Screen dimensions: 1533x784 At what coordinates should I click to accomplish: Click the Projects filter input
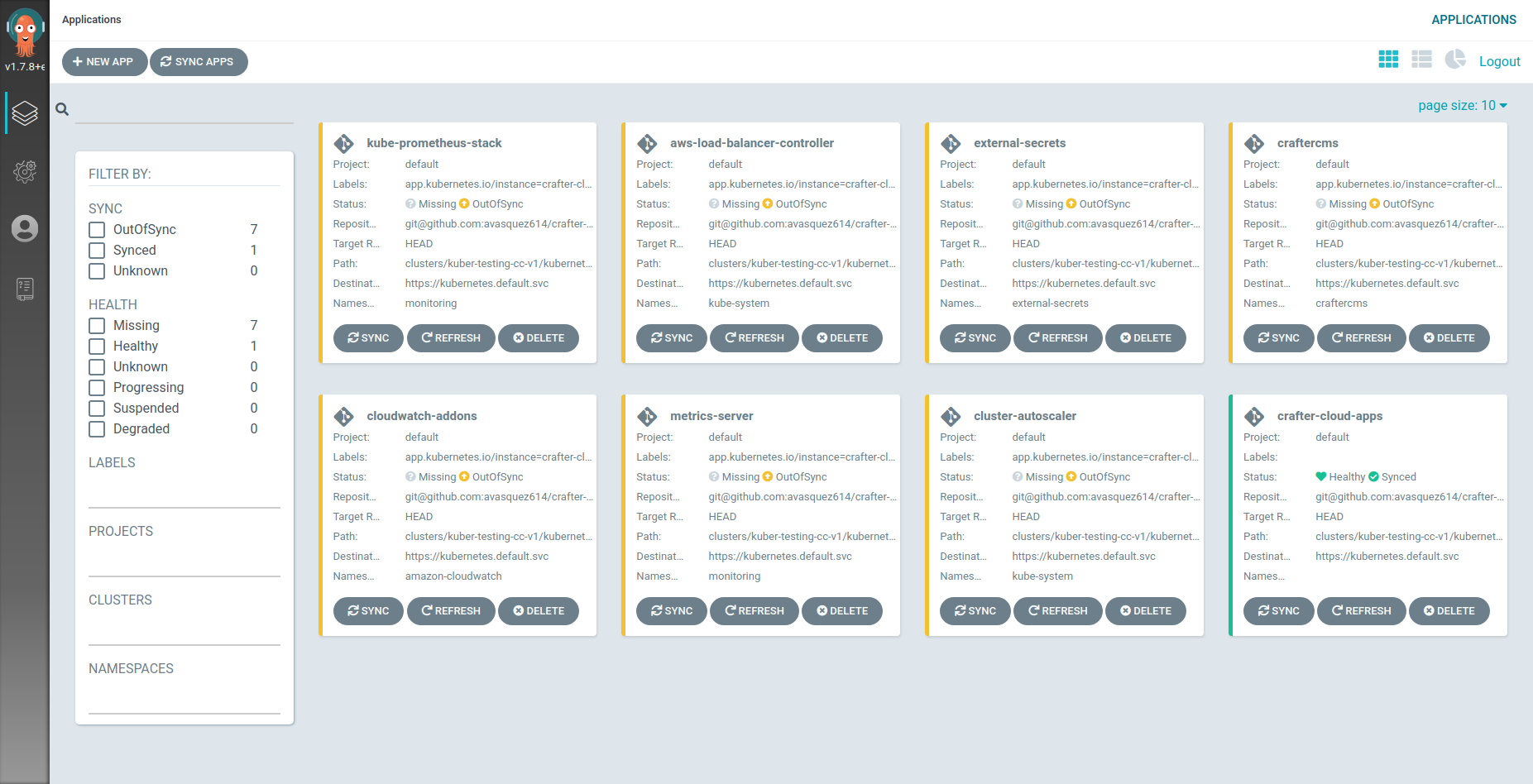184,562
